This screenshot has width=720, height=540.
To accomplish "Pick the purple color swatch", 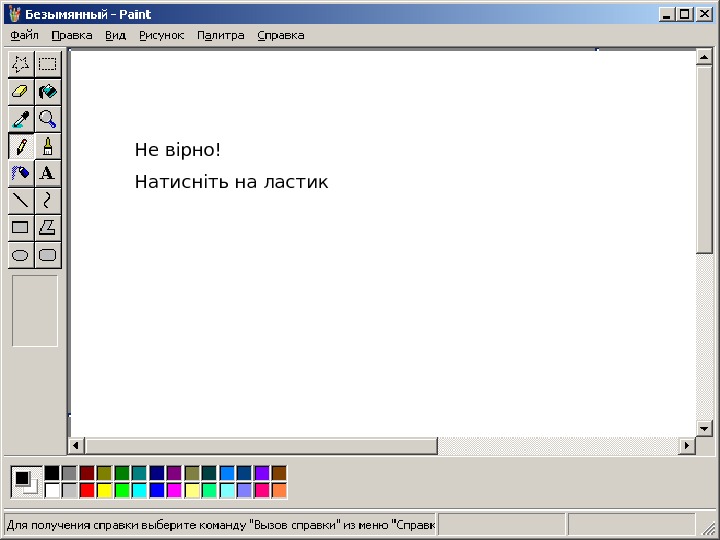I will (174, 473).
